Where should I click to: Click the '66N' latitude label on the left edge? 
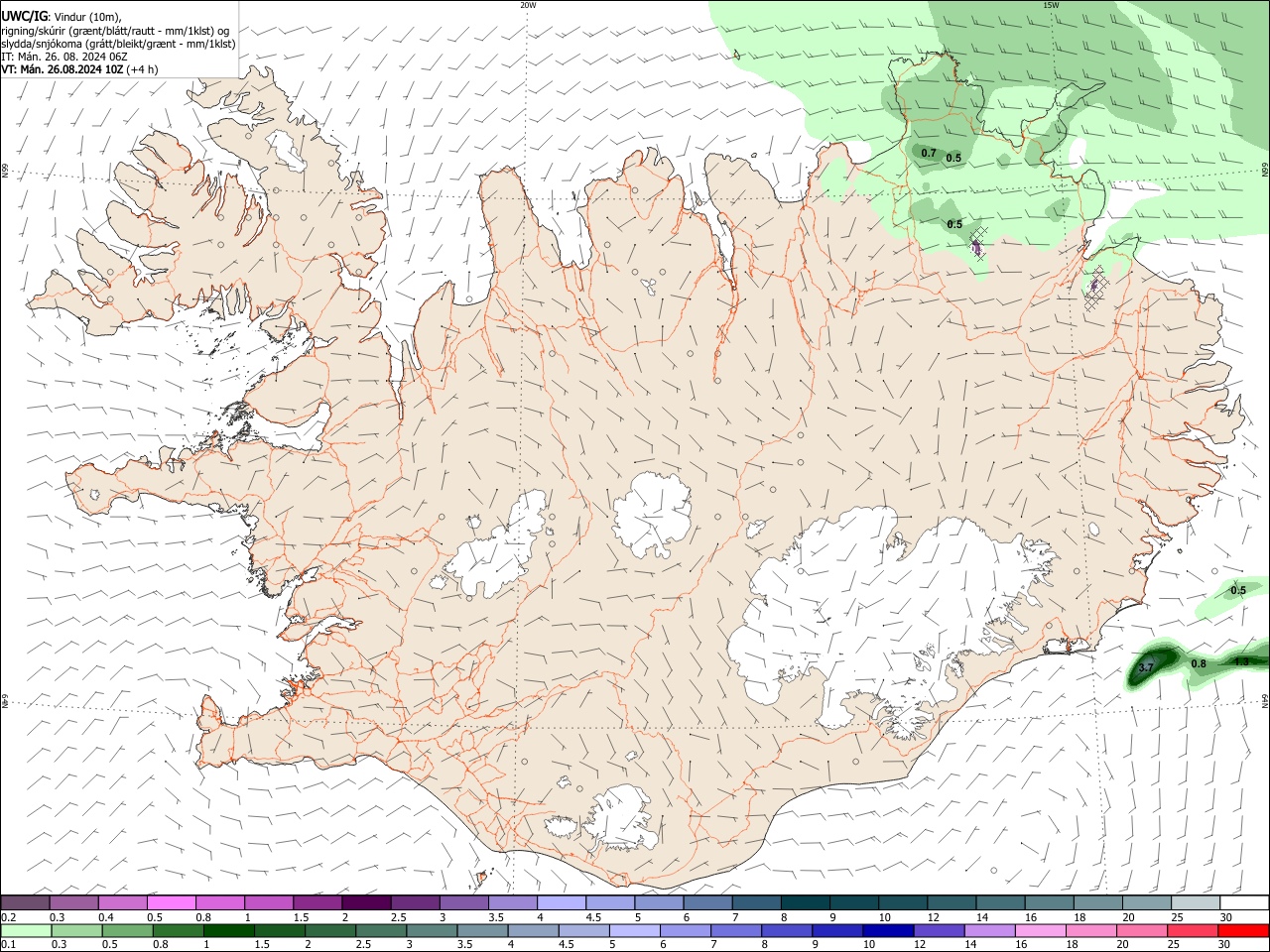tap(5, 171)
